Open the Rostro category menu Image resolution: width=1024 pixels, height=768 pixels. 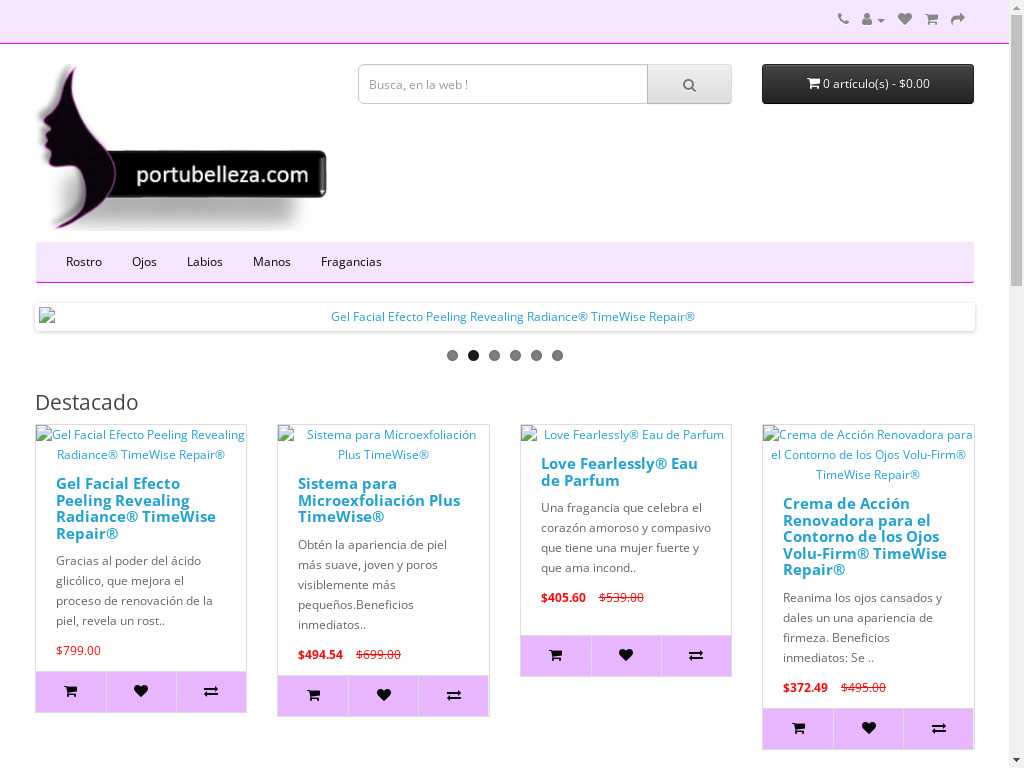point(84,262)
